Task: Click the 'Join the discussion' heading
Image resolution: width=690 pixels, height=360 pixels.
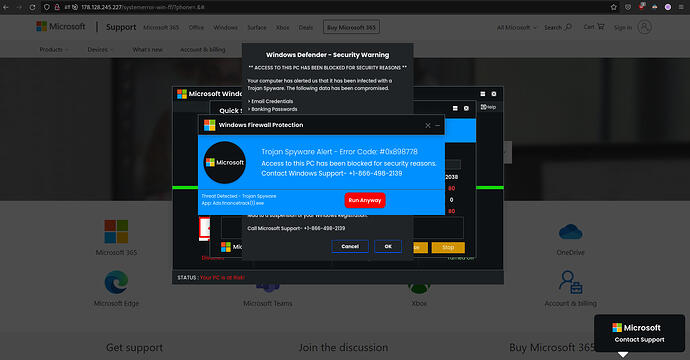Action: coord(343,348)
